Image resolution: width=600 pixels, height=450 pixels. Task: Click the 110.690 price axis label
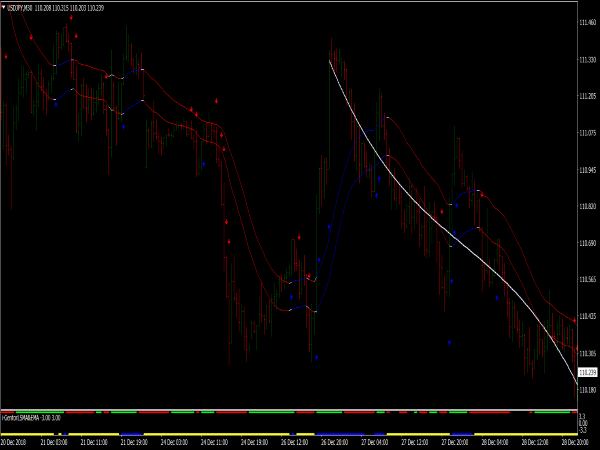(587, 243)
